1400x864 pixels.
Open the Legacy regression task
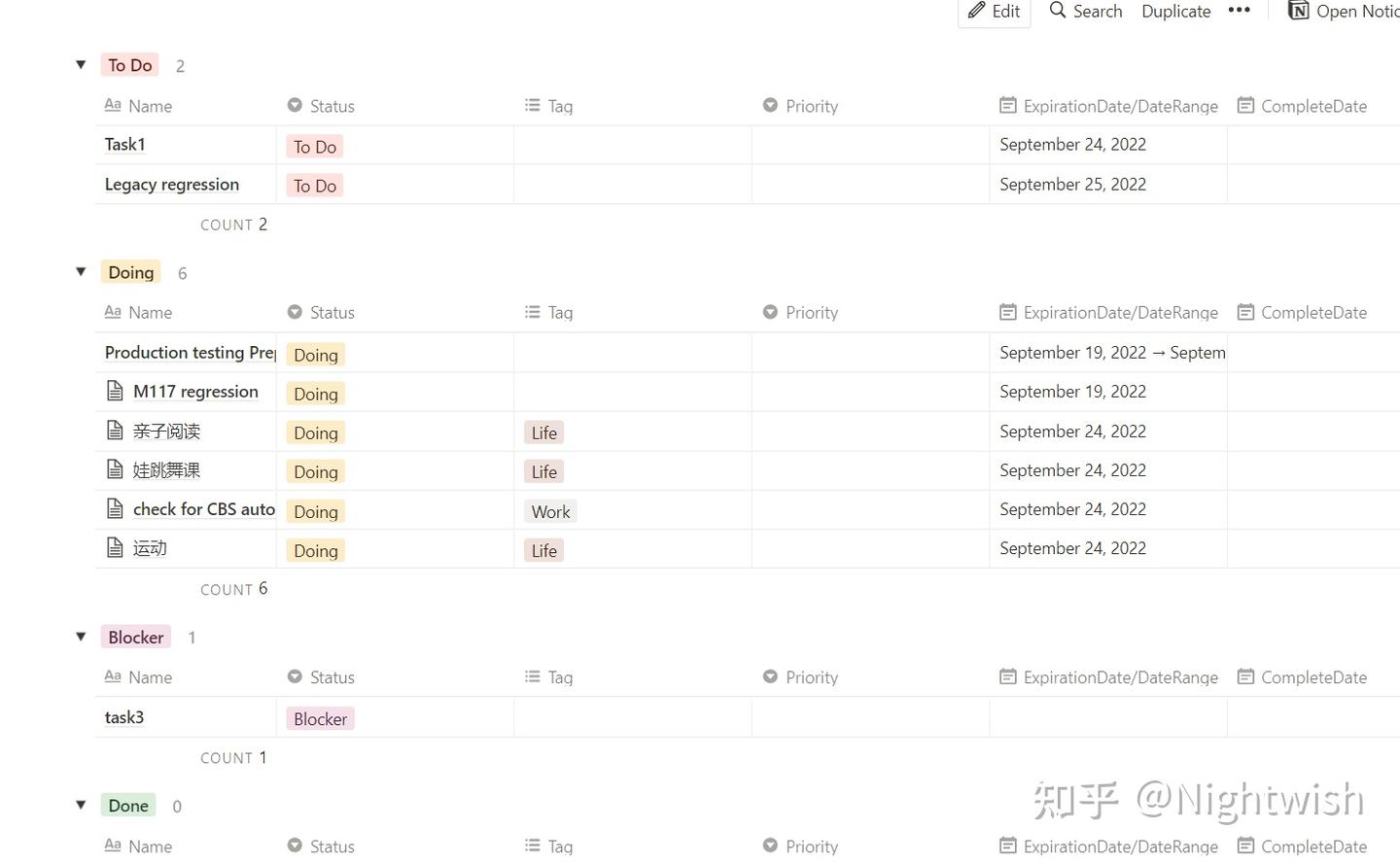pyautogui.click(x=171, y=184)
